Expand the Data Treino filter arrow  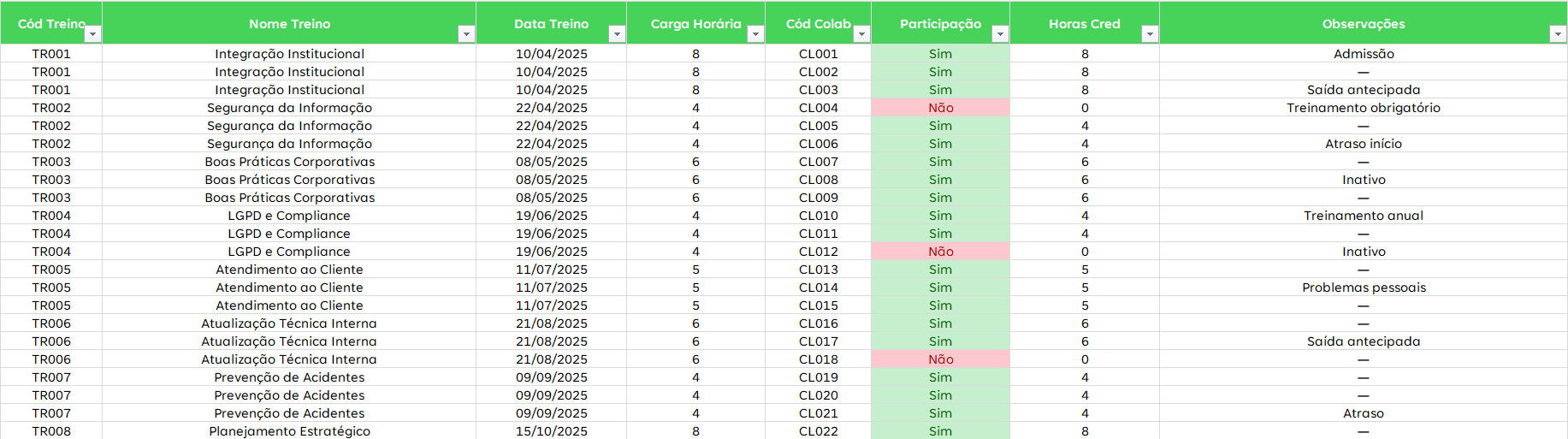(x=617, y=34)
